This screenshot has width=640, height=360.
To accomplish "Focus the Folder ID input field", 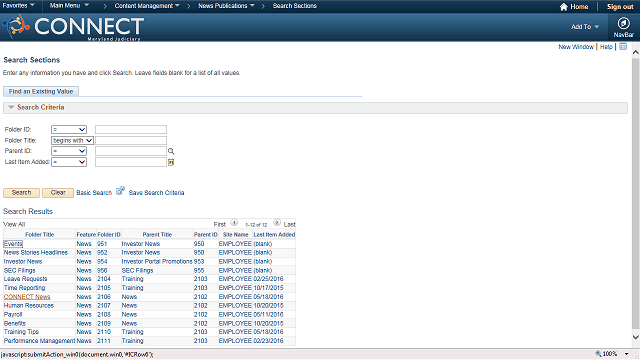I will coord(131,129).
